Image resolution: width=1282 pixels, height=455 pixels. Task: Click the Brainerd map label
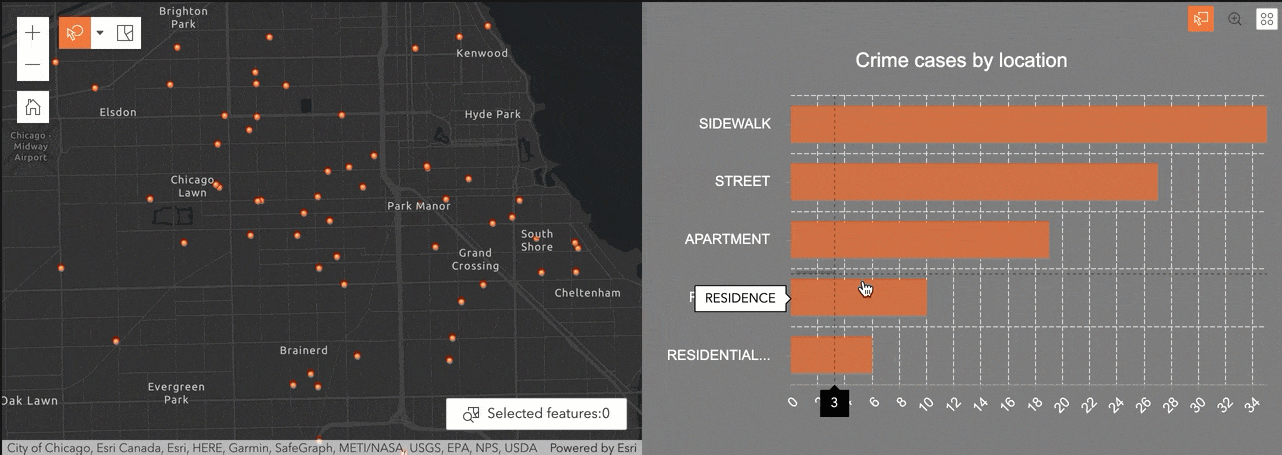pos(304,351)
